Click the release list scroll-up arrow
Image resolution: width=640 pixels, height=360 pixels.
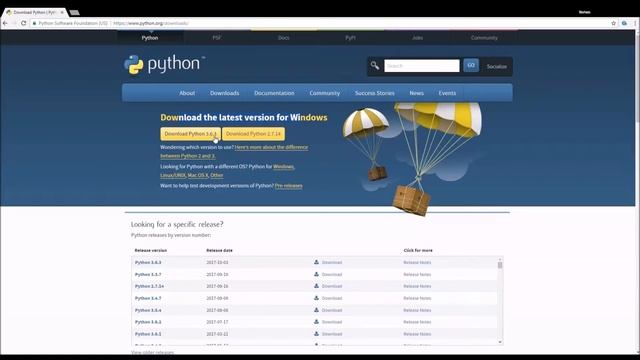tap(500, 259)
